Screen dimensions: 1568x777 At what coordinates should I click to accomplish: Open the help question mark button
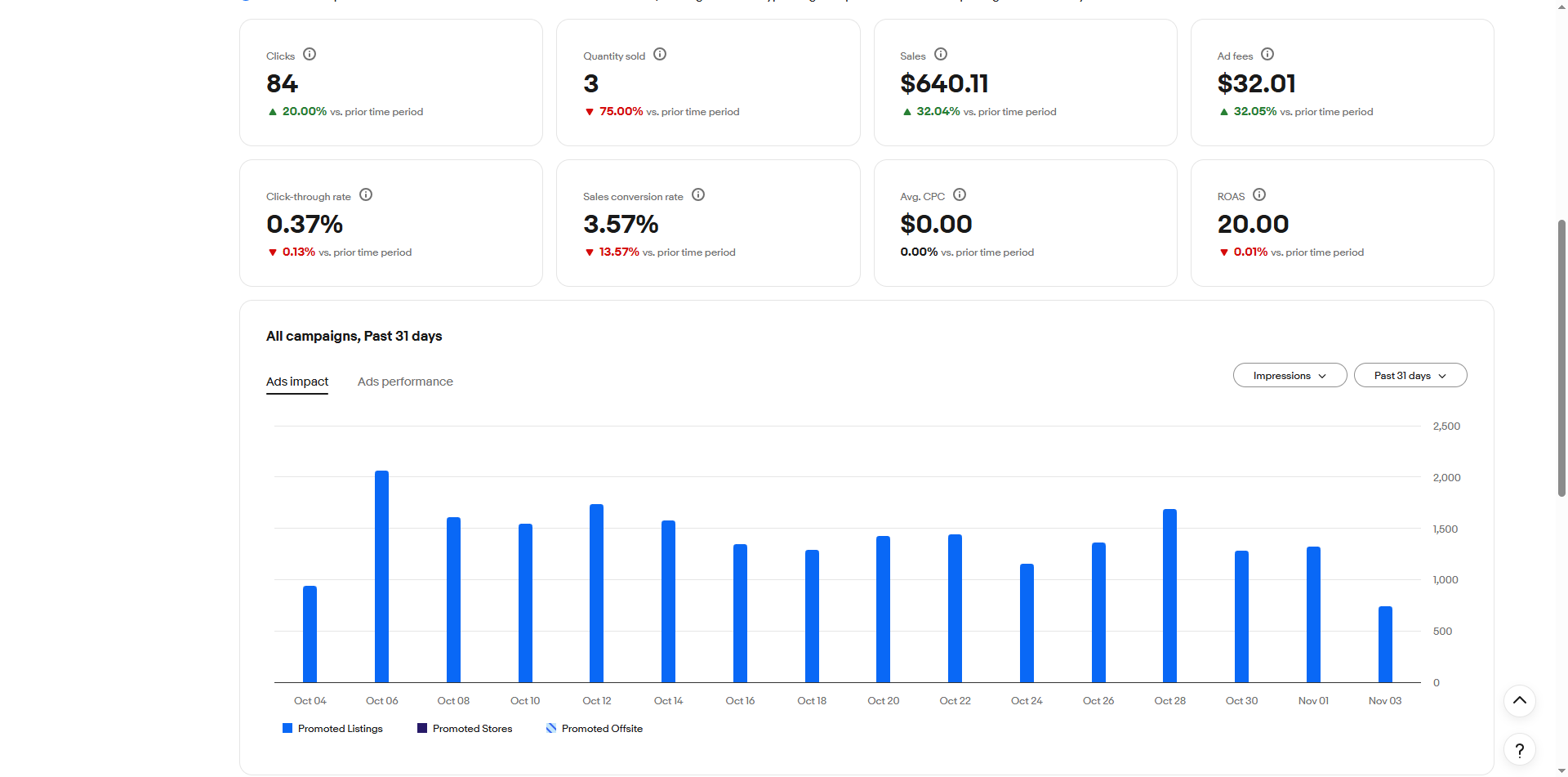[1520, 750]
